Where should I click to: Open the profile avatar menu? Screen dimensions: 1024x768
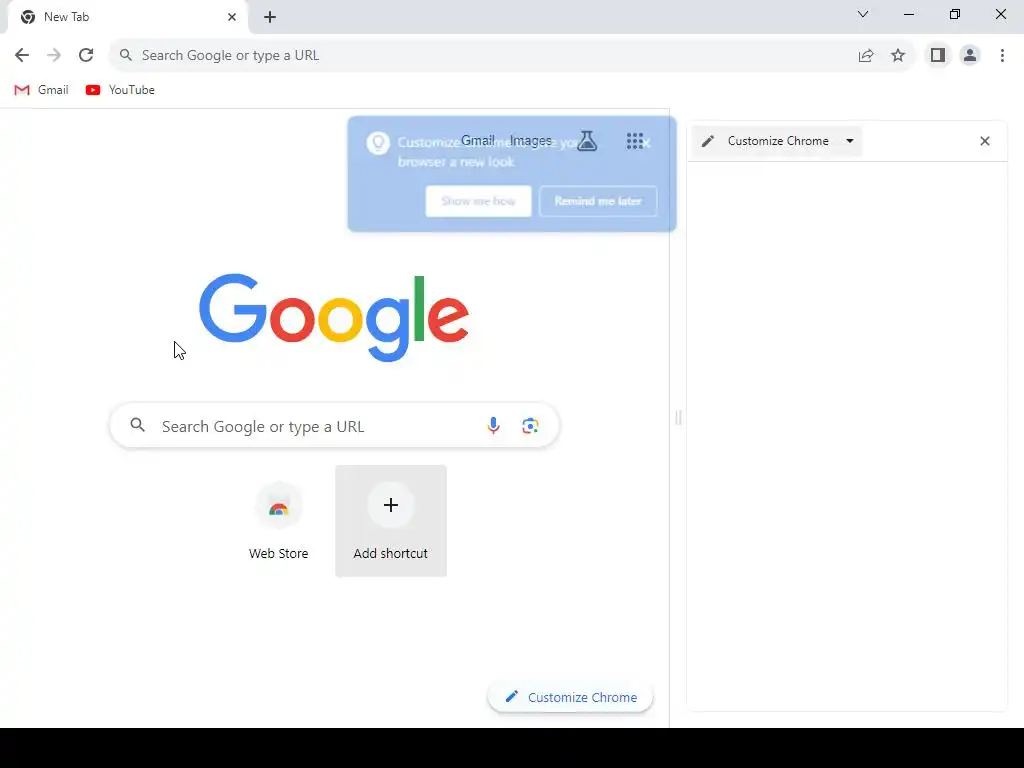pyautogui.click(x=970, y=56)
